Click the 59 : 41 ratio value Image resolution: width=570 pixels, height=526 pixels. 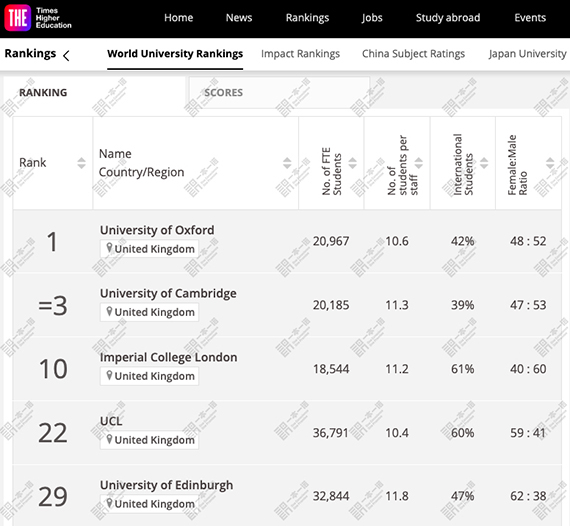(x=528, y=433)
